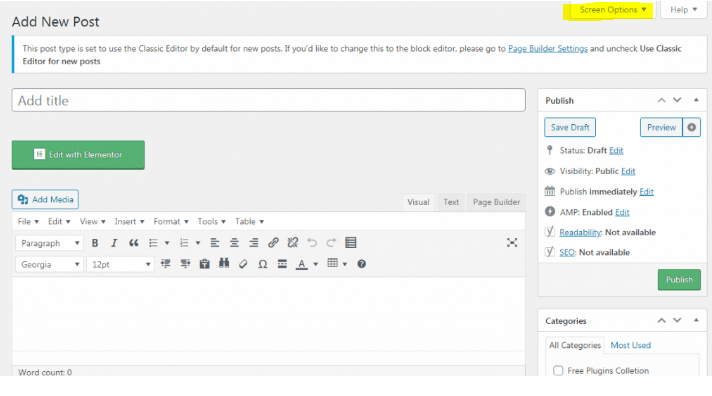Toggle bold formatting in editor toolbar
The image size is (712, 396).
click(95, 243)
